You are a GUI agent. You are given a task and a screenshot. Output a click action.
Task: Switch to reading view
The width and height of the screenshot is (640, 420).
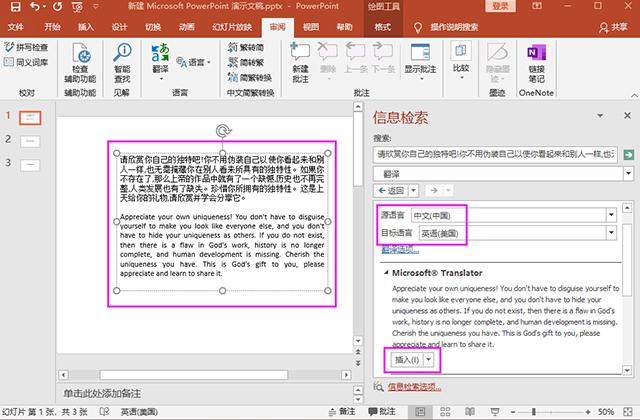[470, 411]
